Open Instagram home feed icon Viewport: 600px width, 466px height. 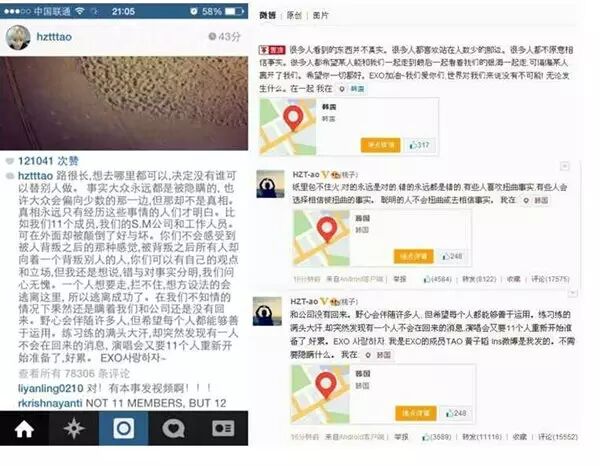coord(24,429)
